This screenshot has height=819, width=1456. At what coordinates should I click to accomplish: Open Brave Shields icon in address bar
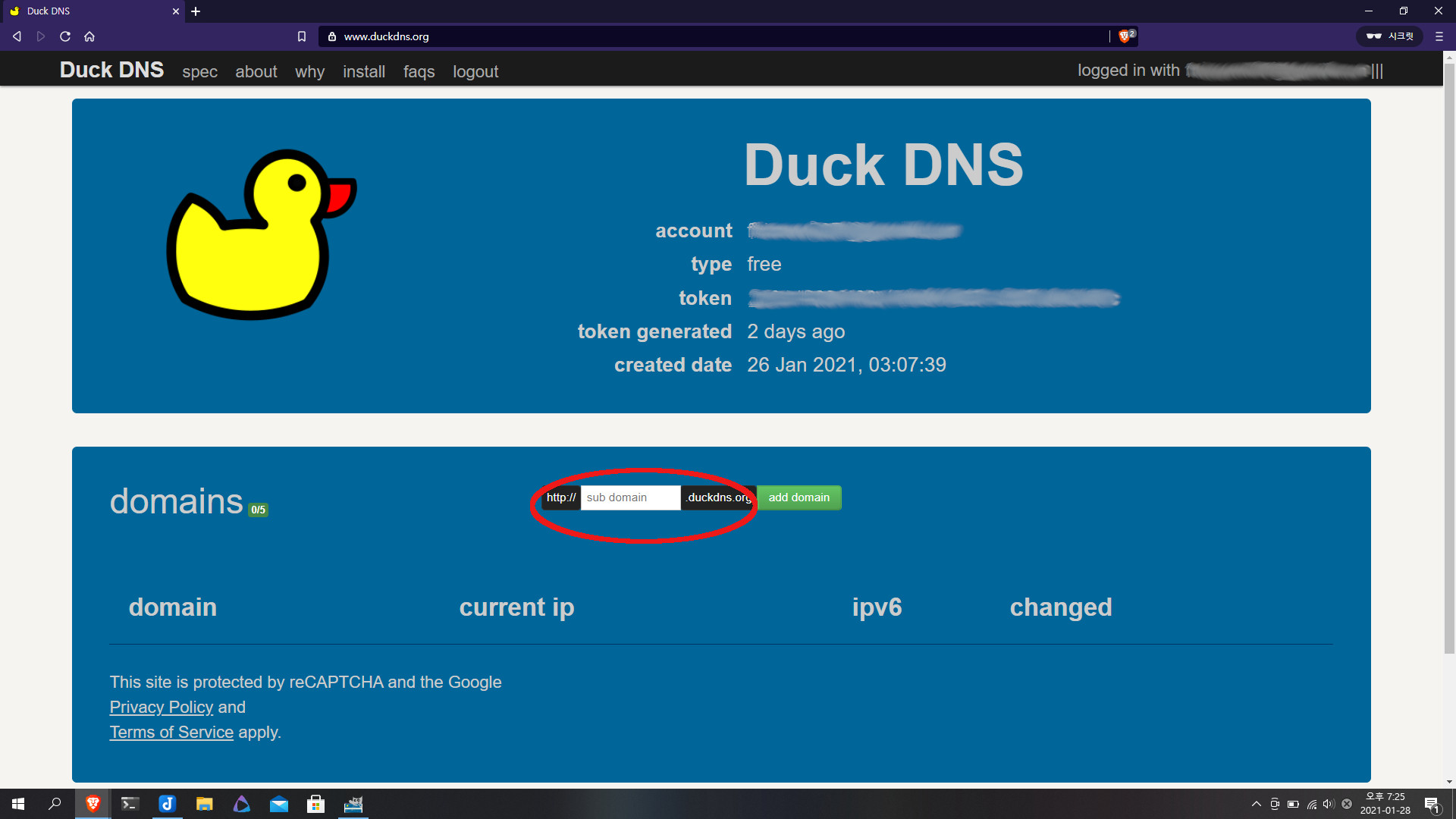[x=1125, y=36]
